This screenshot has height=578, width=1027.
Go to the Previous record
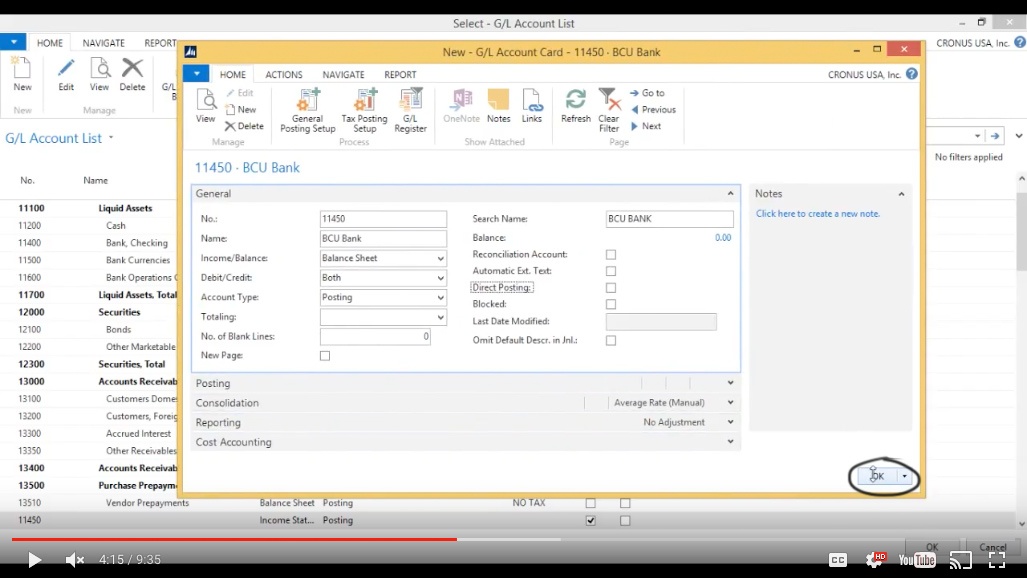coord(652,109)
